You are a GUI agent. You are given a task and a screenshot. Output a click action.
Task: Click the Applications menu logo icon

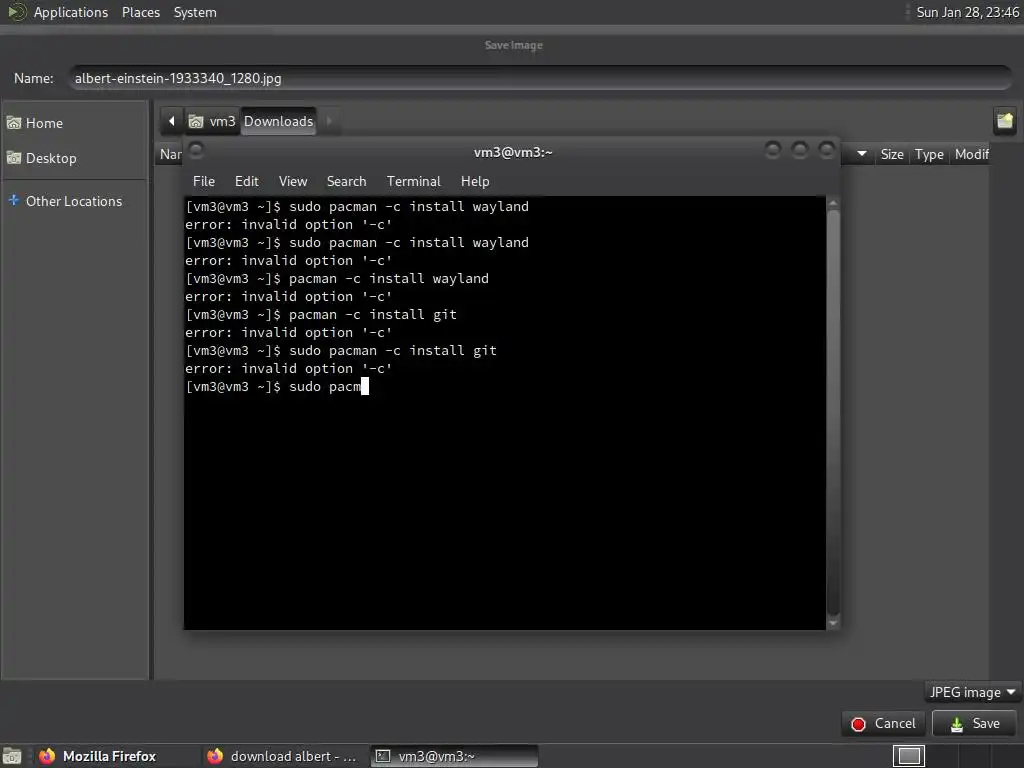coord(16,12)
